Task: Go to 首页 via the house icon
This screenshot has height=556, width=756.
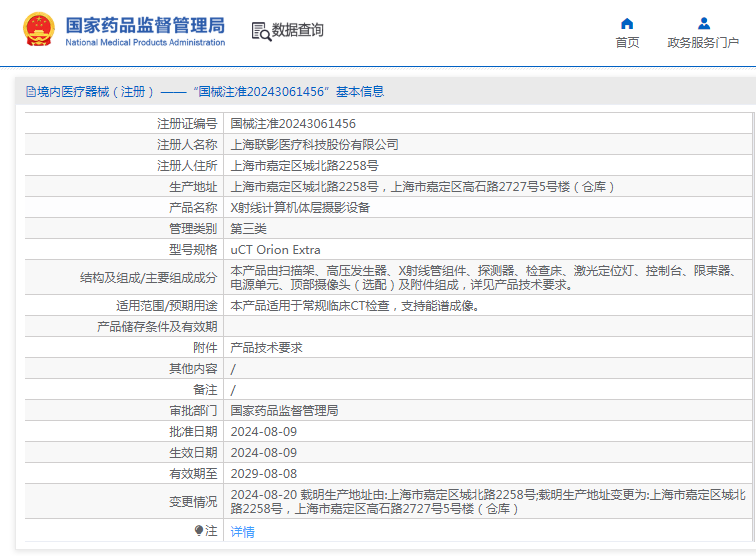Action: click(627, 24)
